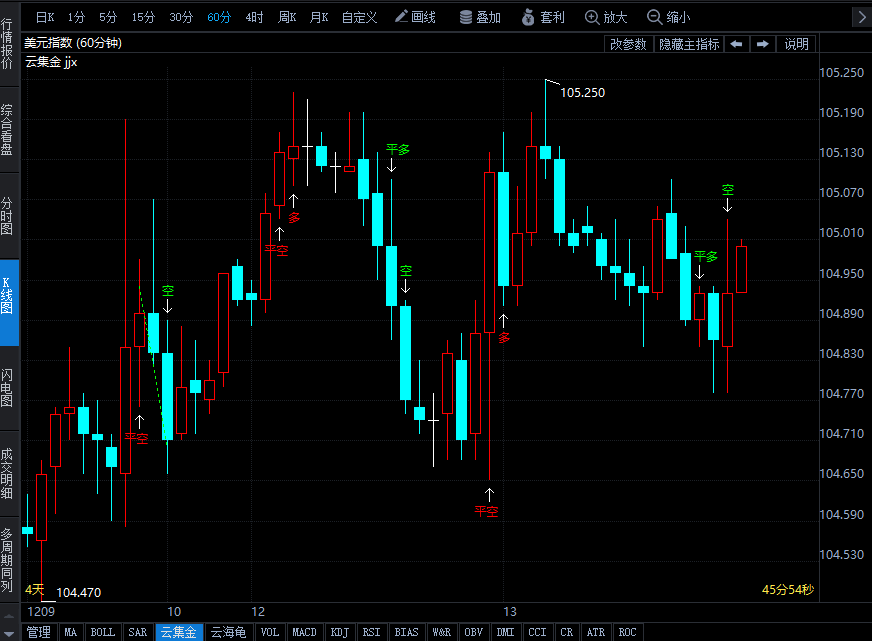The width and height of the screenshot is (872, 641).
Task: Select the SAR indicator tab
Action: pos(138,632)
